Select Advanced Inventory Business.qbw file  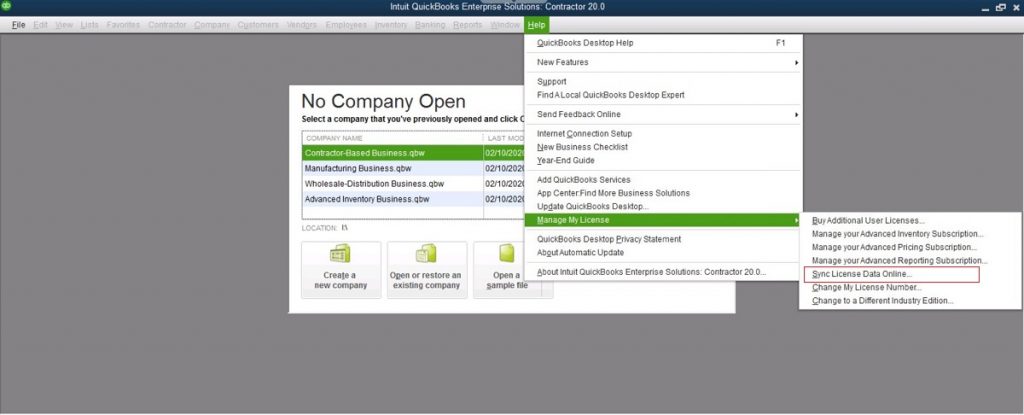413,199
